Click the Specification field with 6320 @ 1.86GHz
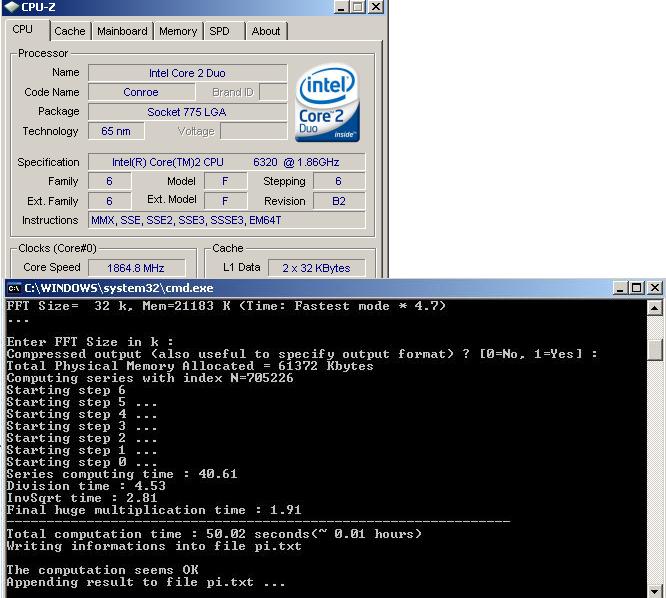This screenshot has height=598, width=666. tap(226, 162)
